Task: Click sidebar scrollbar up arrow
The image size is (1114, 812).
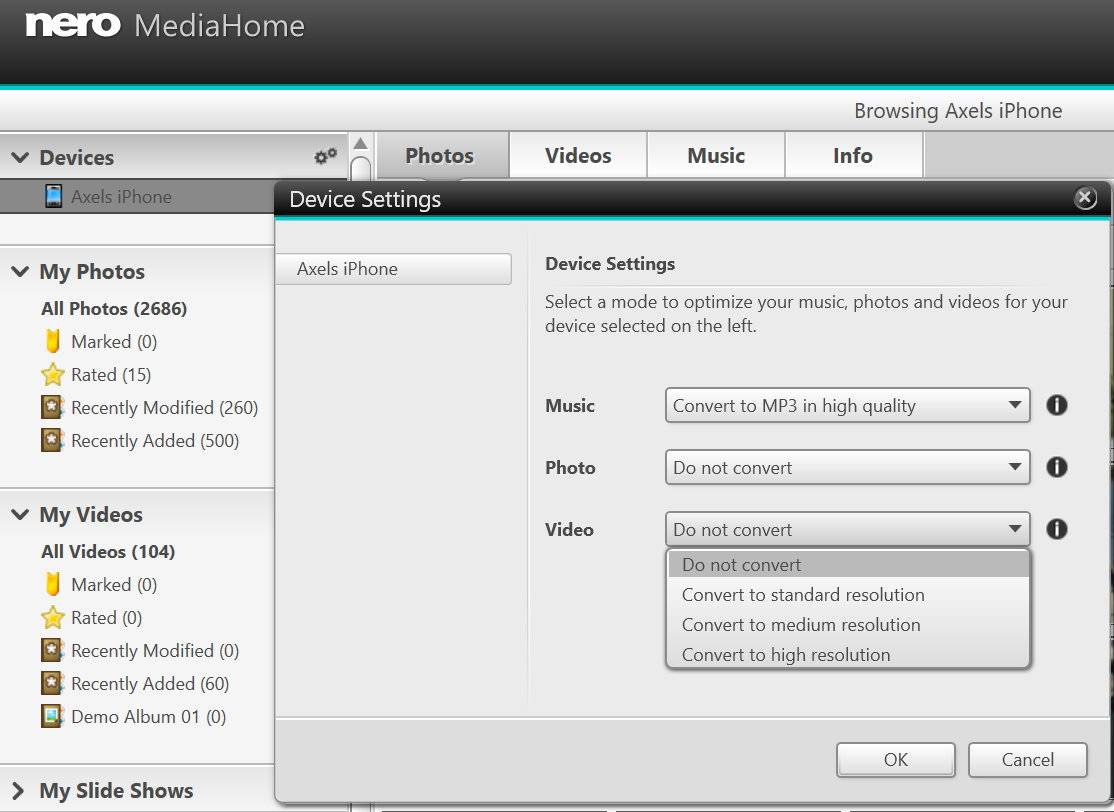Action: (361, 144)
